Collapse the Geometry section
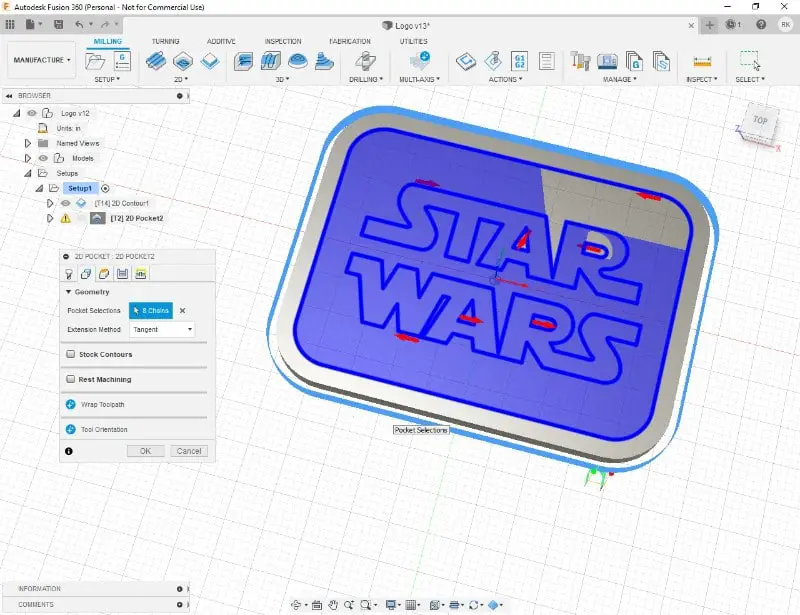 (x=68, y=292)
